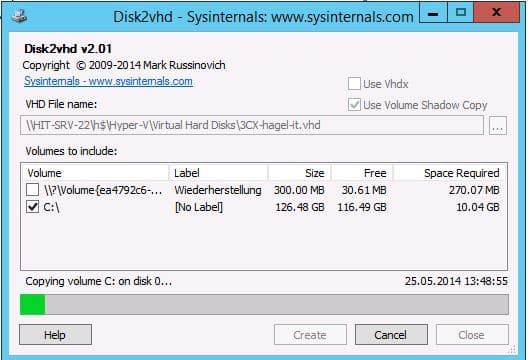Click the Close button at bottom
530x360 pixels.
tap(472, 335)
